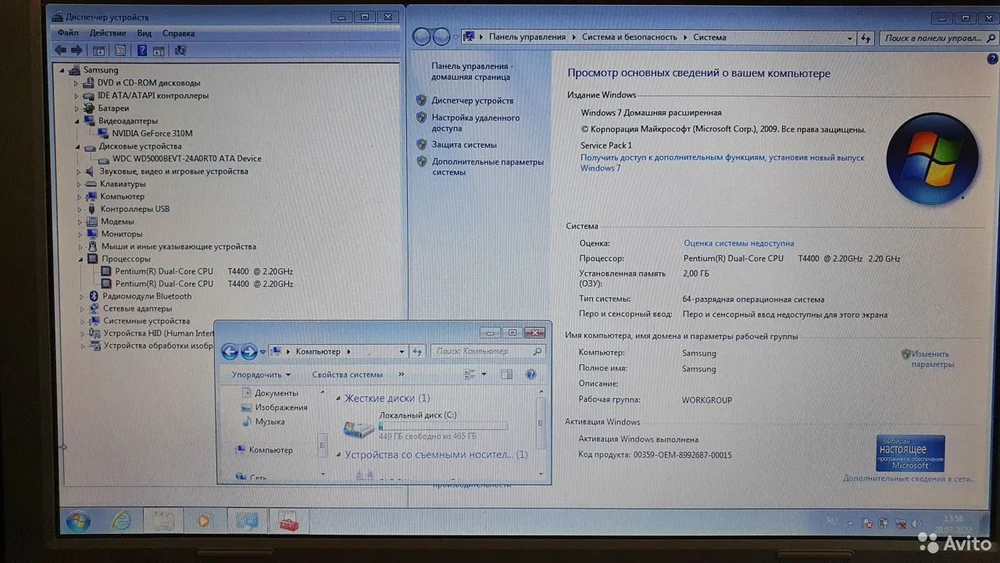
Task: Collapse the Жесткие диски group
Action: (x=338, y=398)
